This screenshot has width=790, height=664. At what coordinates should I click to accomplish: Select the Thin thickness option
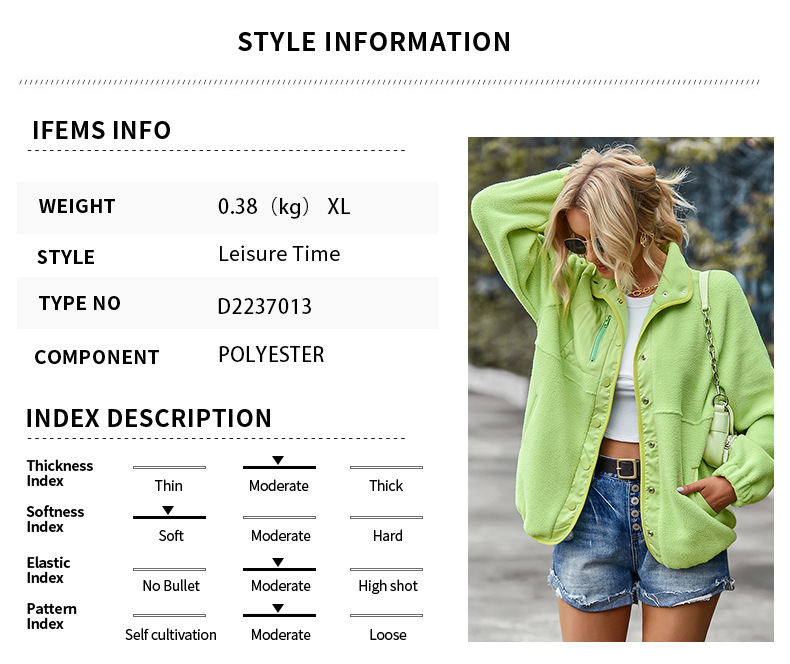click(169, 486)
